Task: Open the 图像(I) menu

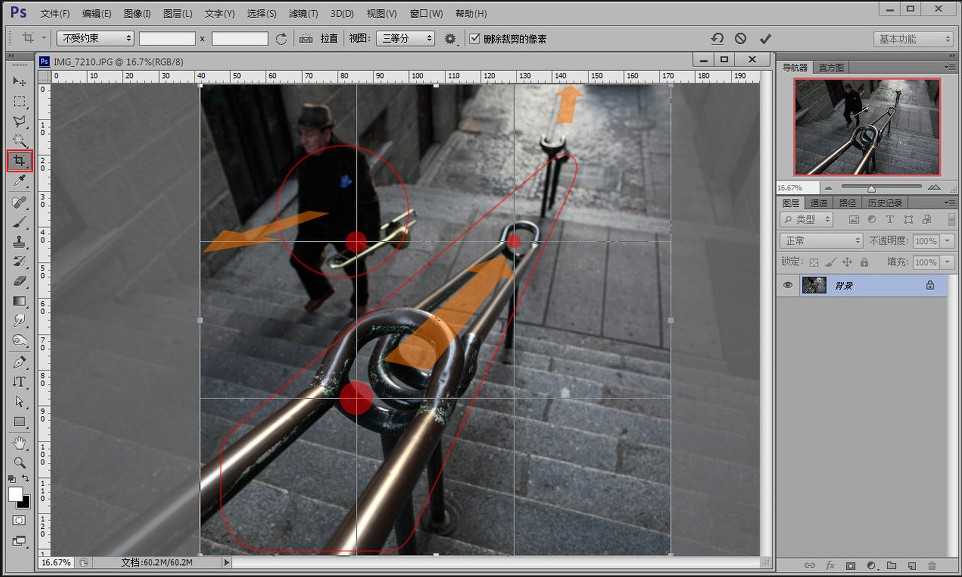Action: pos(137,14)
